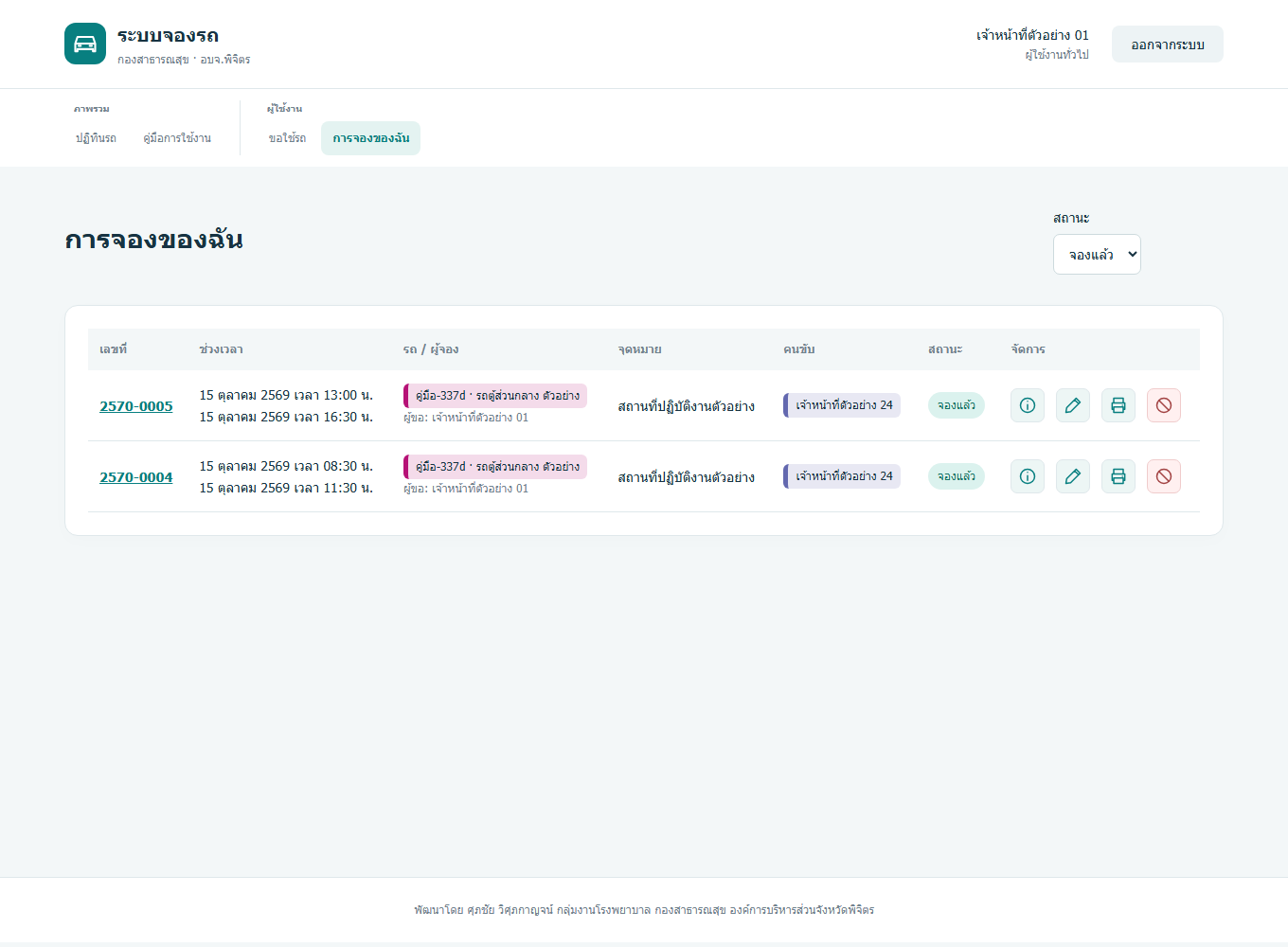Print booking 2570-0005

1118,405
